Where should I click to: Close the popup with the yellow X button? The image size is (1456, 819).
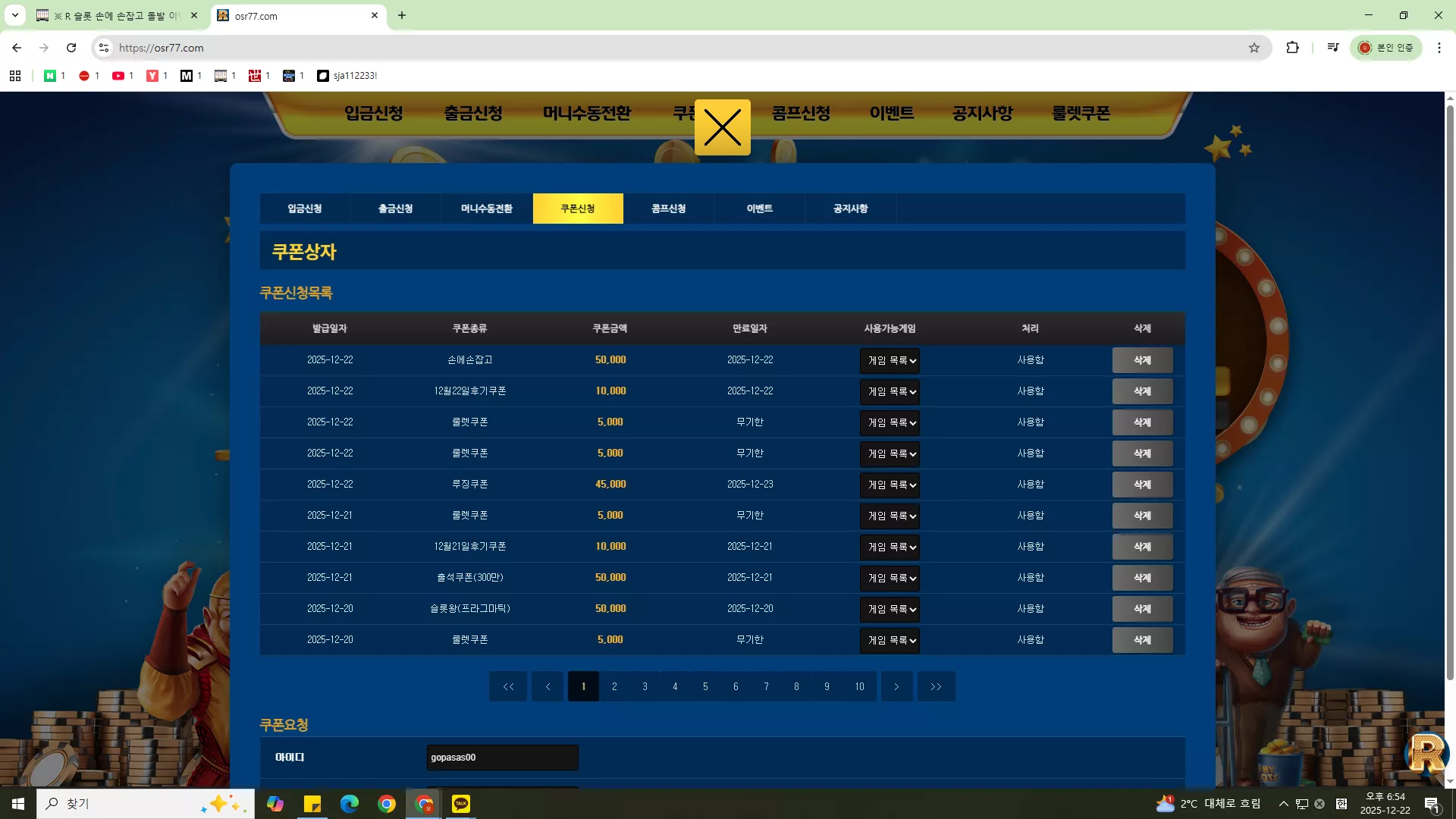click(722, 127)
